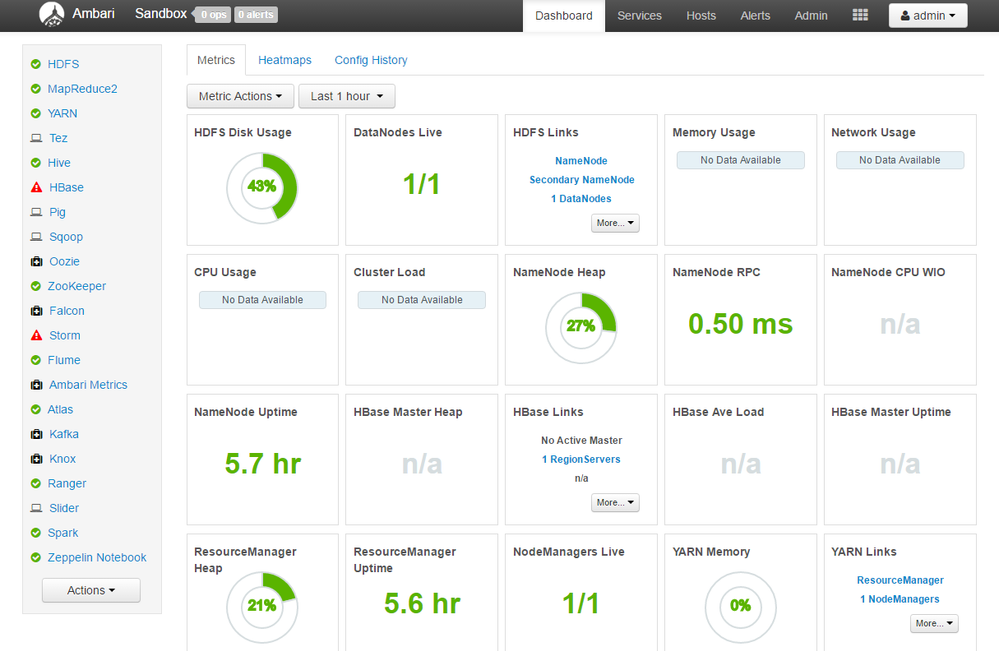Click Tez client laptop icon
999x651 pixels.
click(36, 138)
